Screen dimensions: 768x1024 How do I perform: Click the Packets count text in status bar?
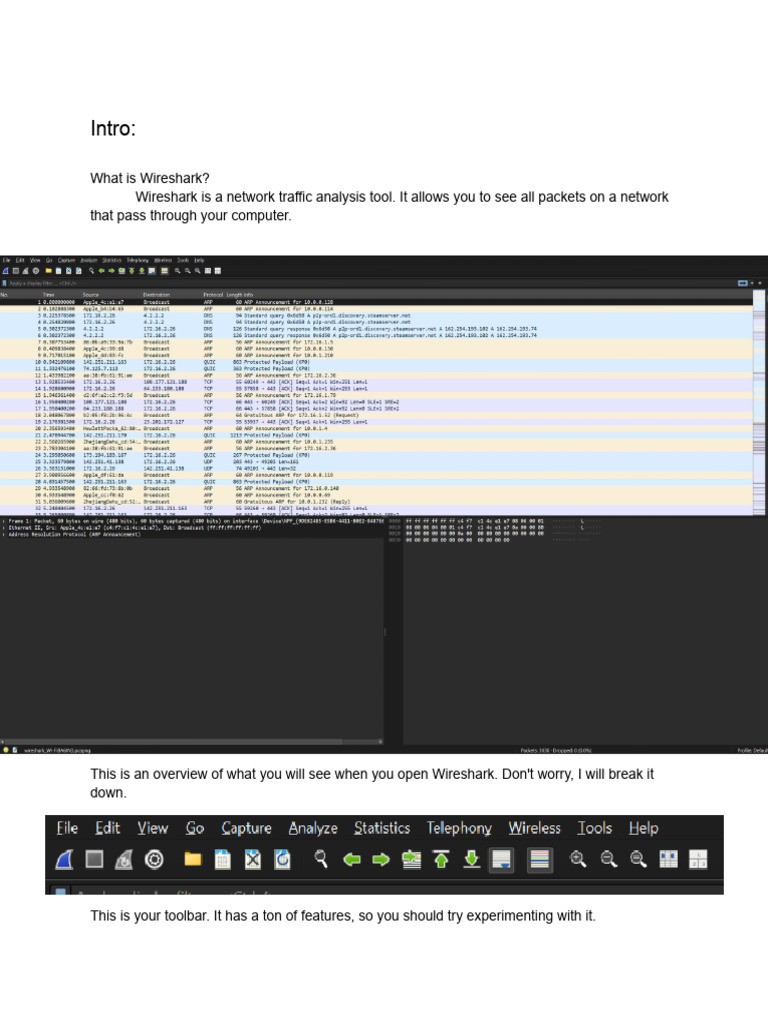(555, 750)
